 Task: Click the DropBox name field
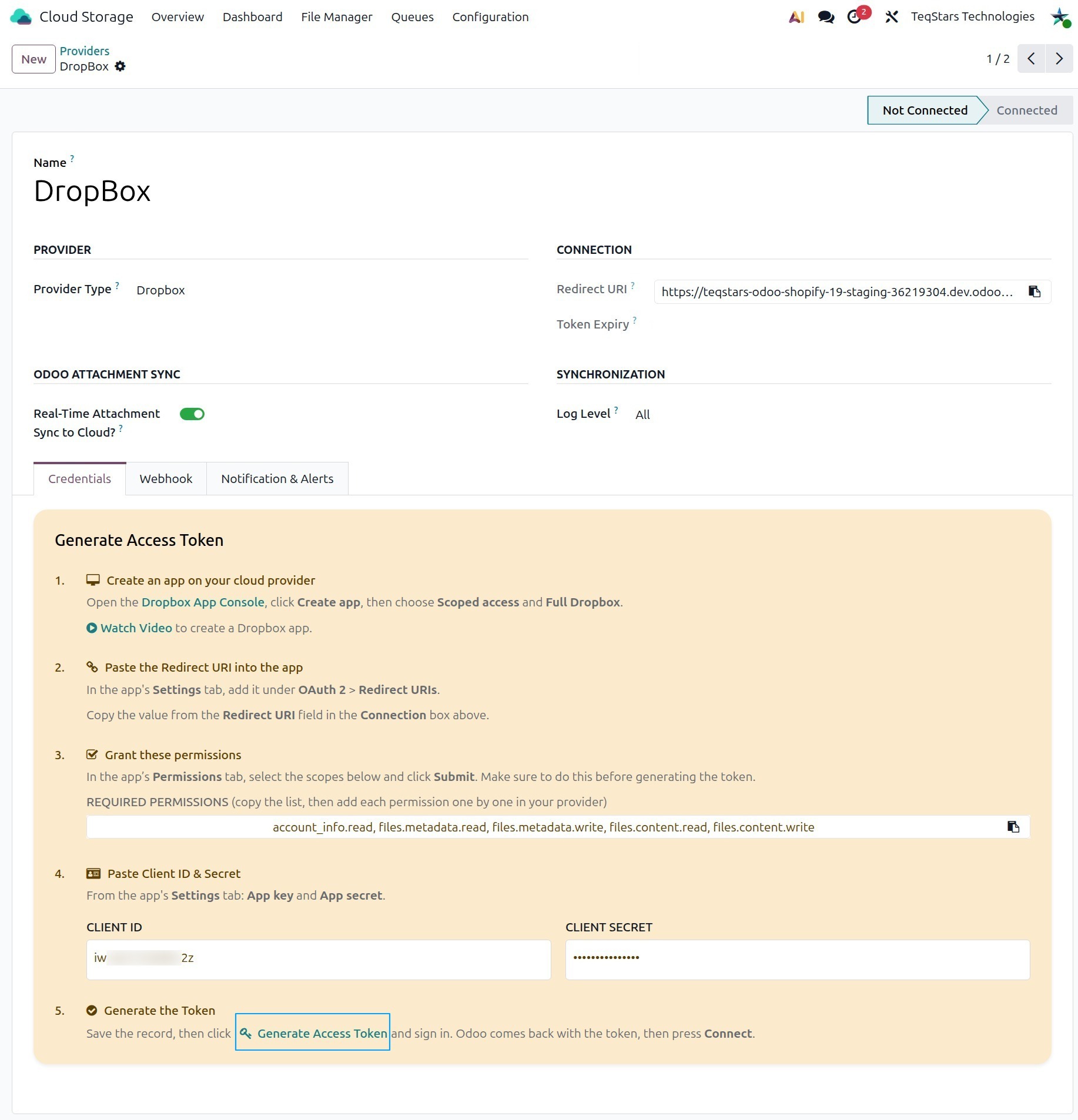tap(92, 192)
